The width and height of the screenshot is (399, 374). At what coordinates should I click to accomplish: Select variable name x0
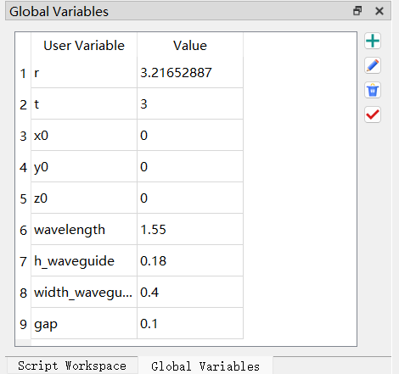(x=84, y=135)
